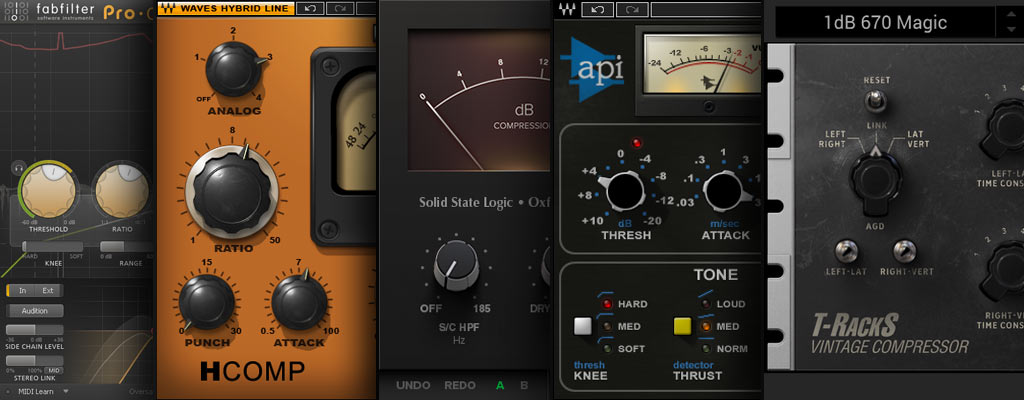Click the Audition button in Pro-C
Image resolution: width=1024 pixels, height=400 pixels.
[35, 311]
